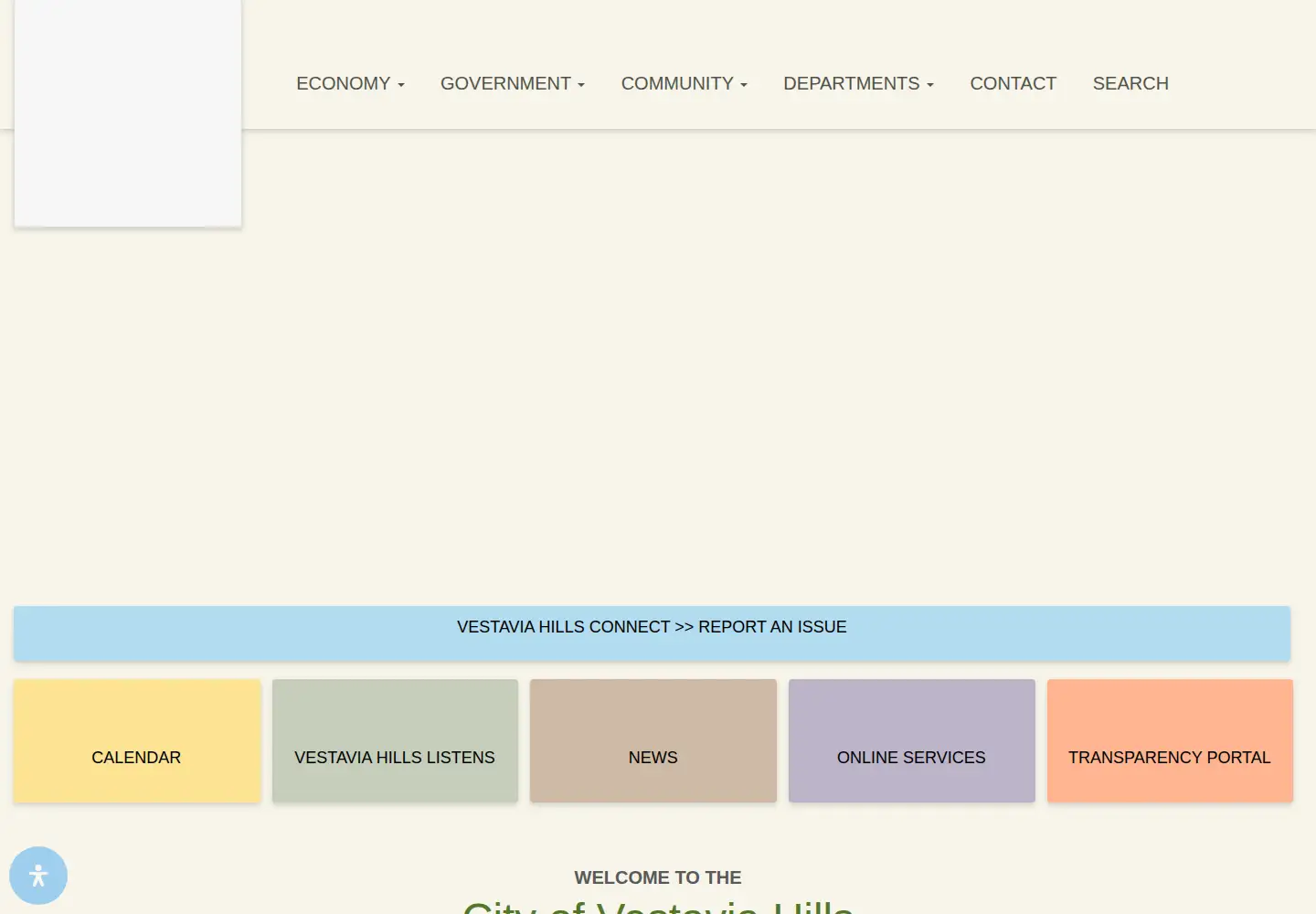Image resolution: width=1316 pixels, height=914 pixels.
Task: Open the Search menu item
Action: (x=1130, y=83)
